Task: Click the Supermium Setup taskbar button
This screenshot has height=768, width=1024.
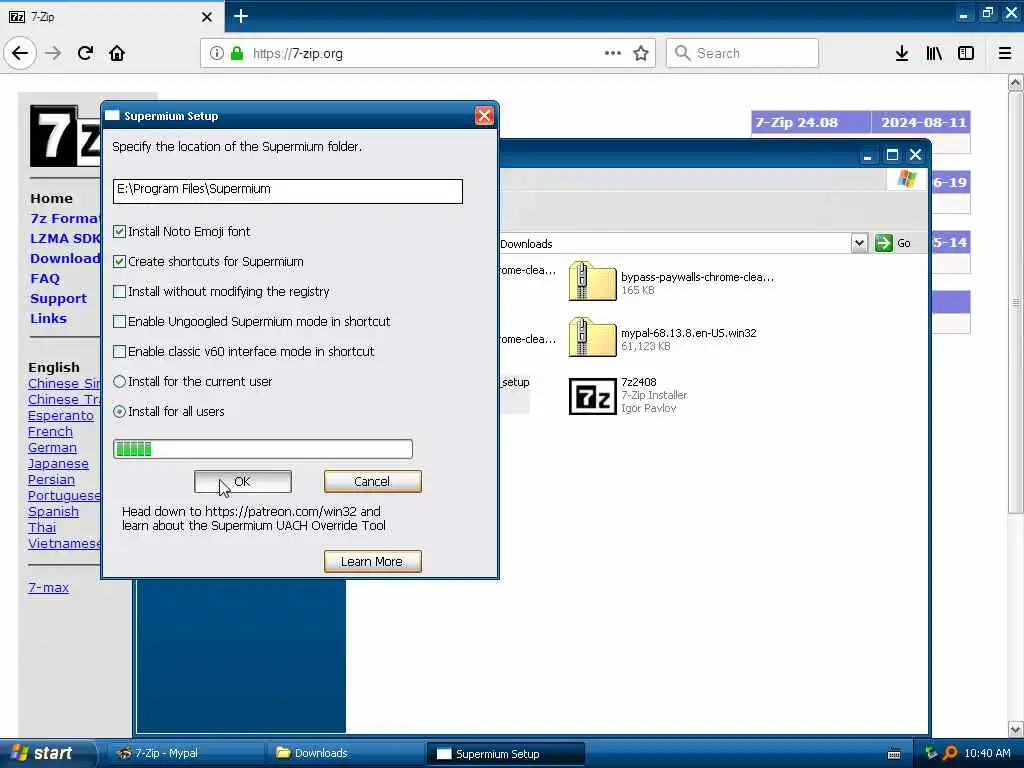Action: (x=505, y=754)
